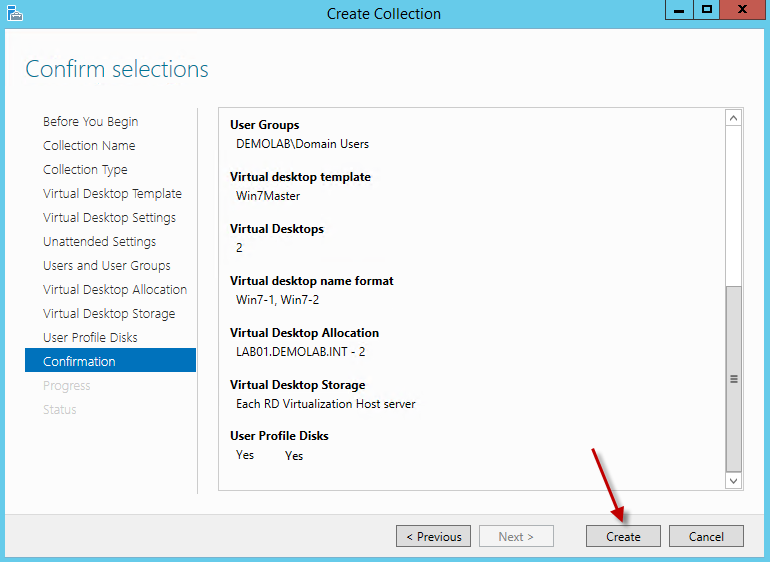The width and height of the screenshot is (770, 562).
Task: Select the Virtual Desktop Settings step
Action: point(109,218)
